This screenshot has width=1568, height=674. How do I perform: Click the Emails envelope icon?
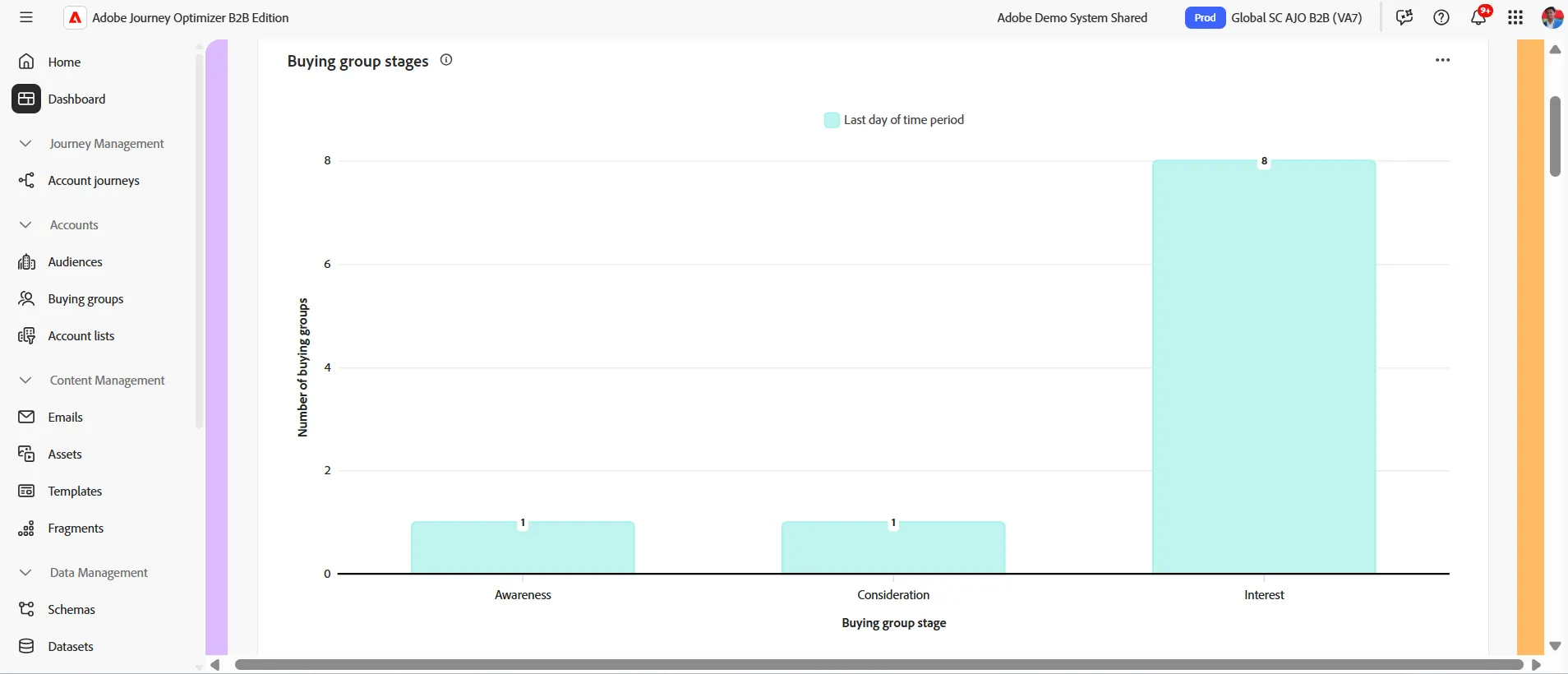pyautogui.click(x=26, y=417)
